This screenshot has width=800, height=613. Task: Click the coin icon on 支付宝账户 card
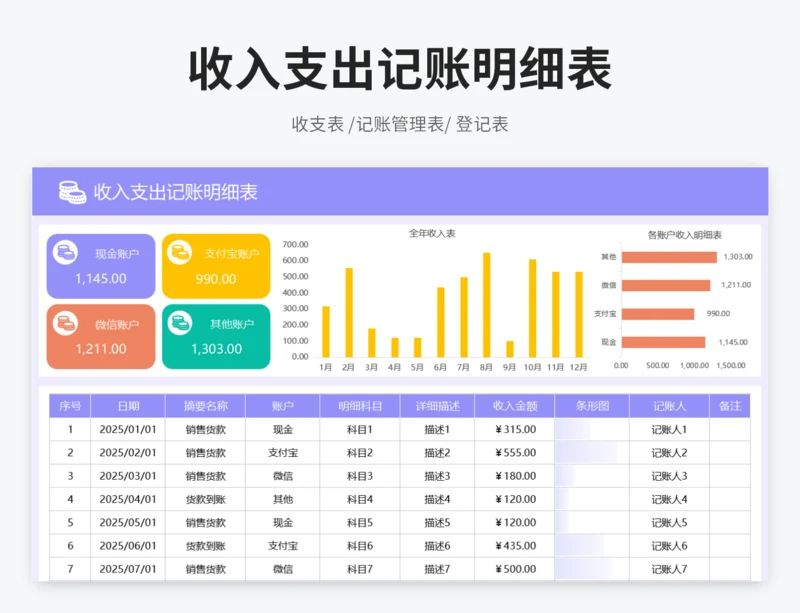click(180, 252)
